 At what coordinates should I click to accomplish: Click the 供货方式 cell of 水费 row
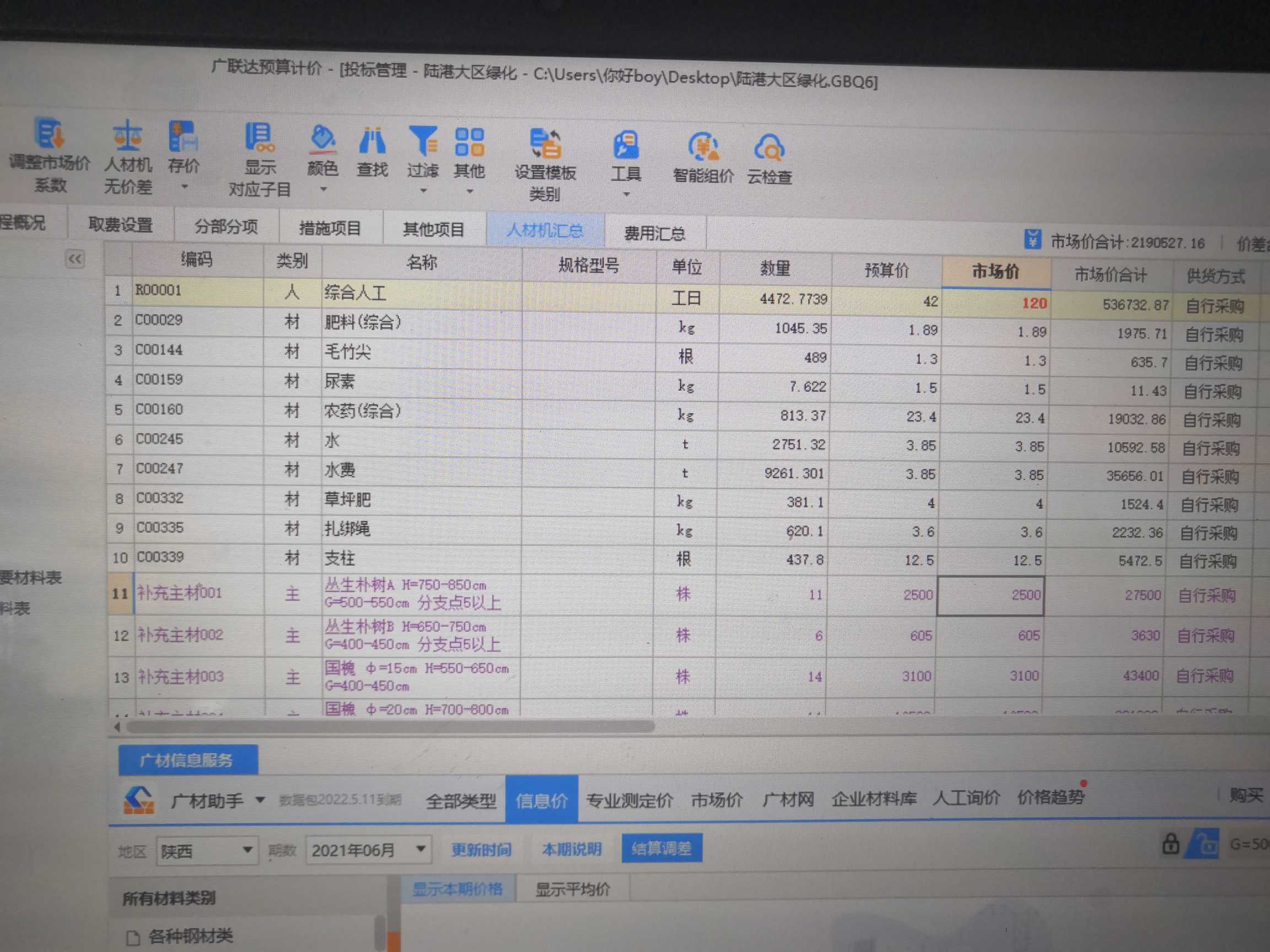click(x=1212, y=477)
